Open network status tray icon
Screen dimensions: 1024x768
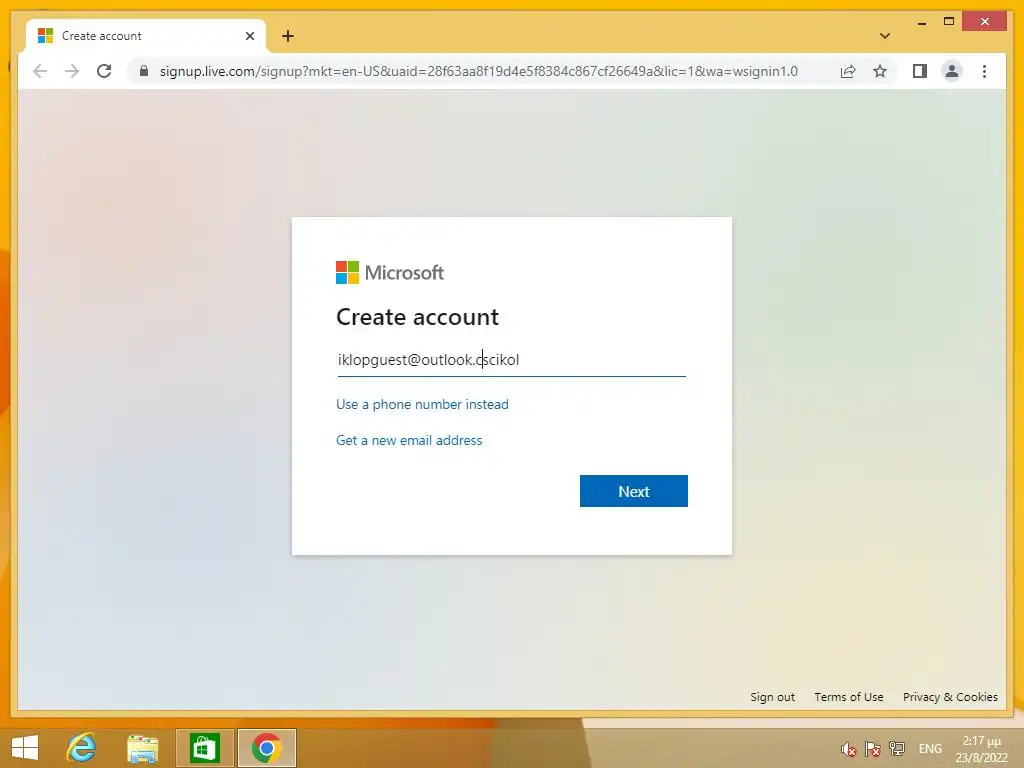897,749
